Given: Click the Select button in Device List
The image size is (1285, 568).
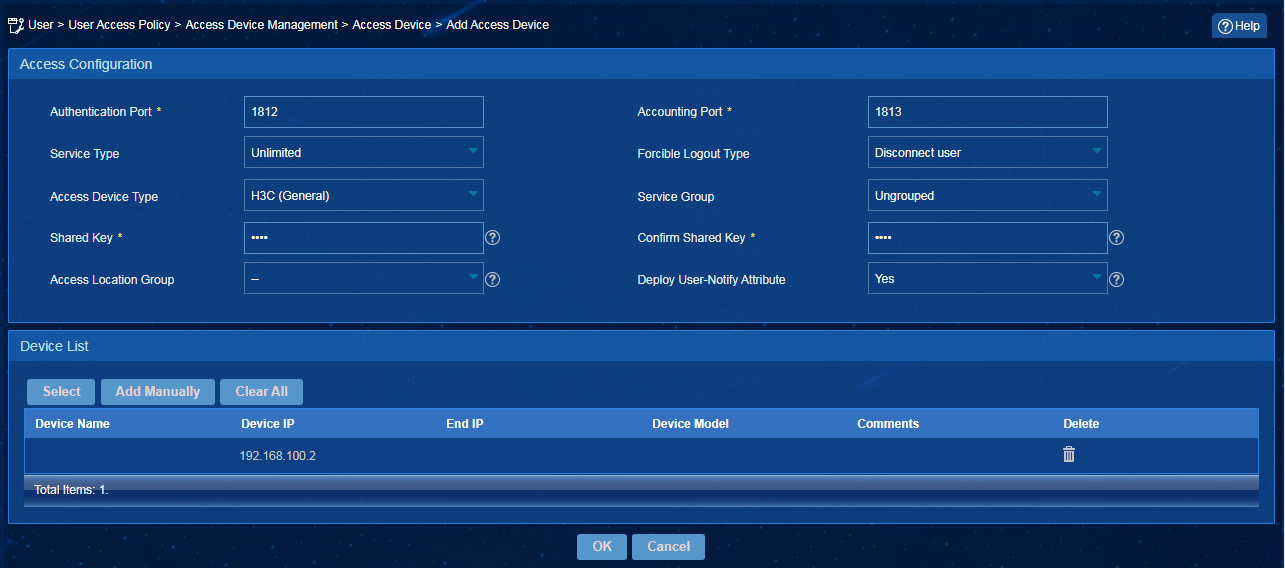Looking at the screenshot, I should coord(61,392).
